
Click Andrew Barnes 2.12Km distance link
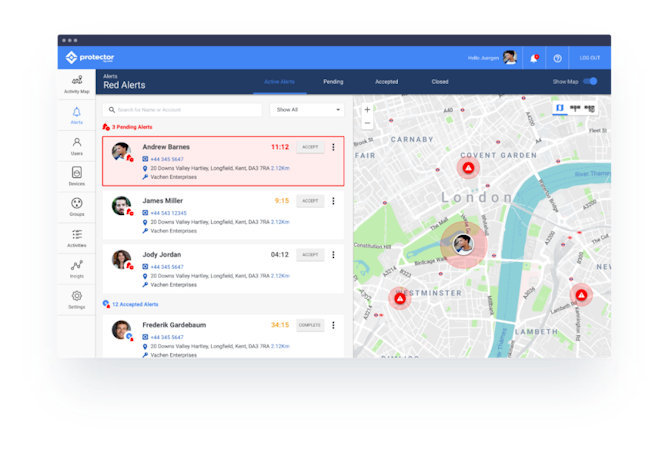[x=280, y=168]
